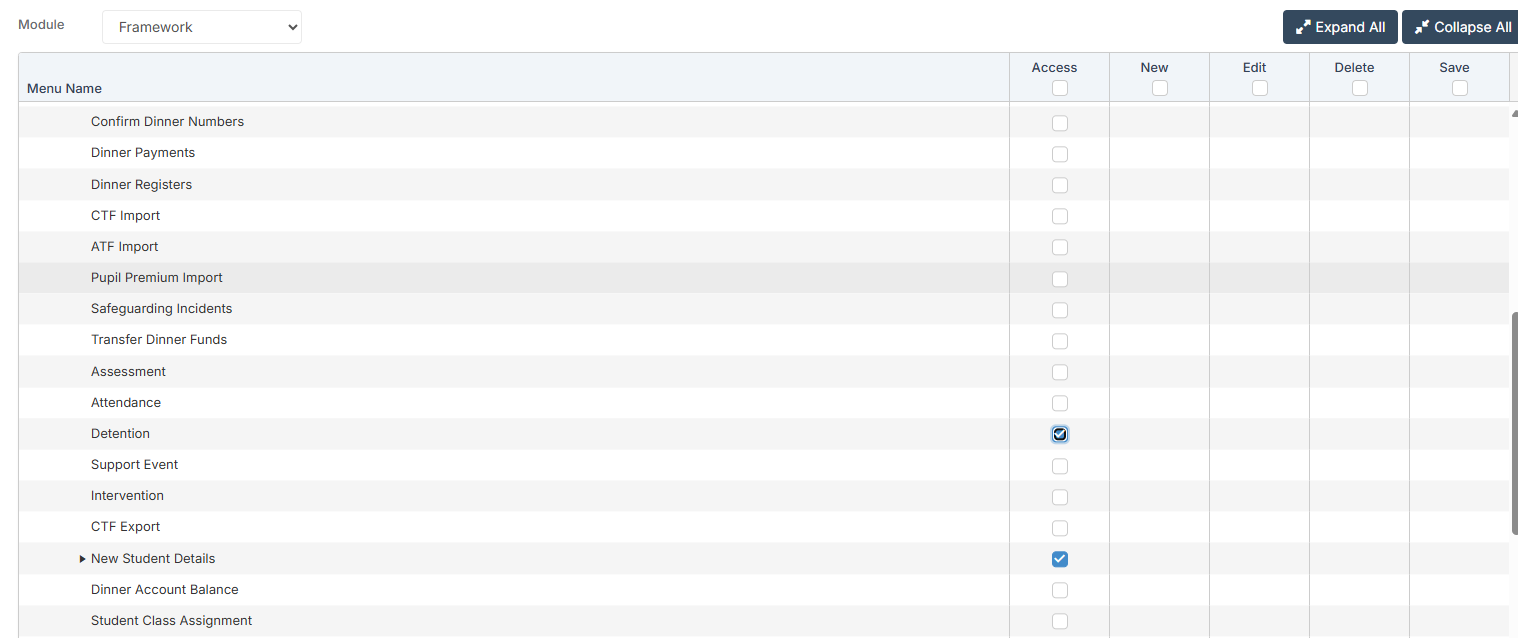1518x638 pixels.
Task: Tick the Access header select-all checkbox
Action: point(1059,88)
